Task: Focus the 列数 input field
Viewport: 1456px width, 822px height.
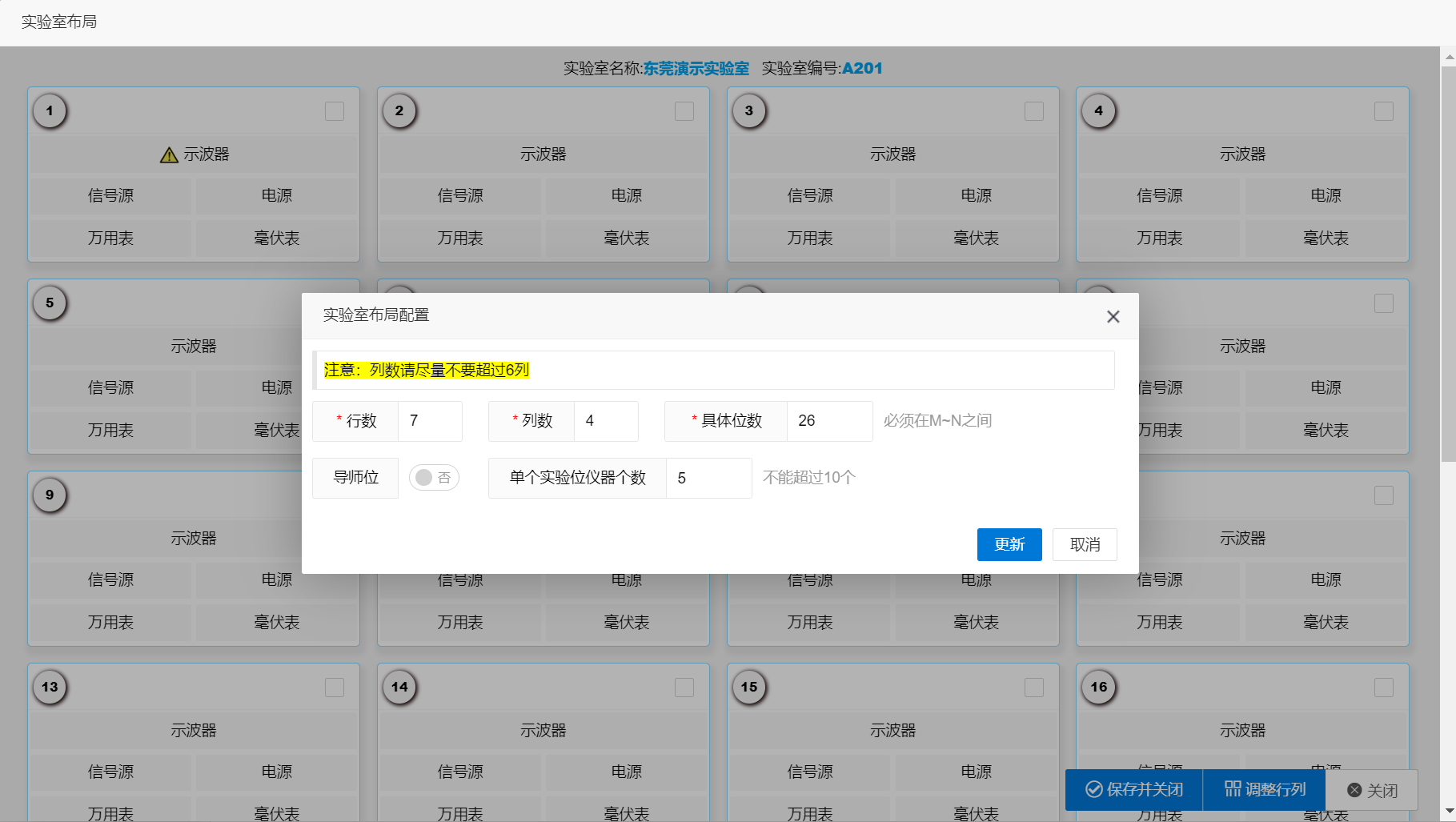Action: pyautogui.click(x=606, y=421)
